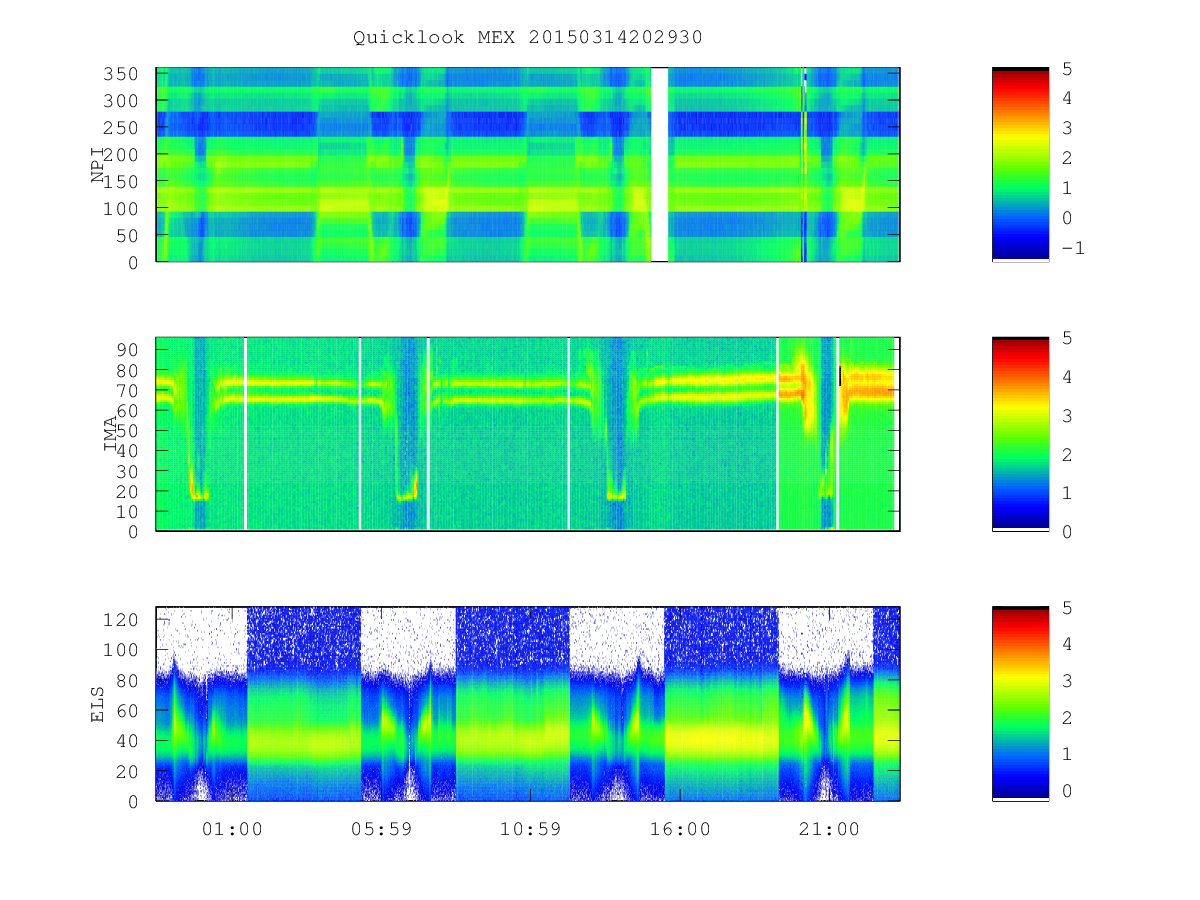Click the 01:00 time axis label
The image size is (1200, 900).
point(231,829)
